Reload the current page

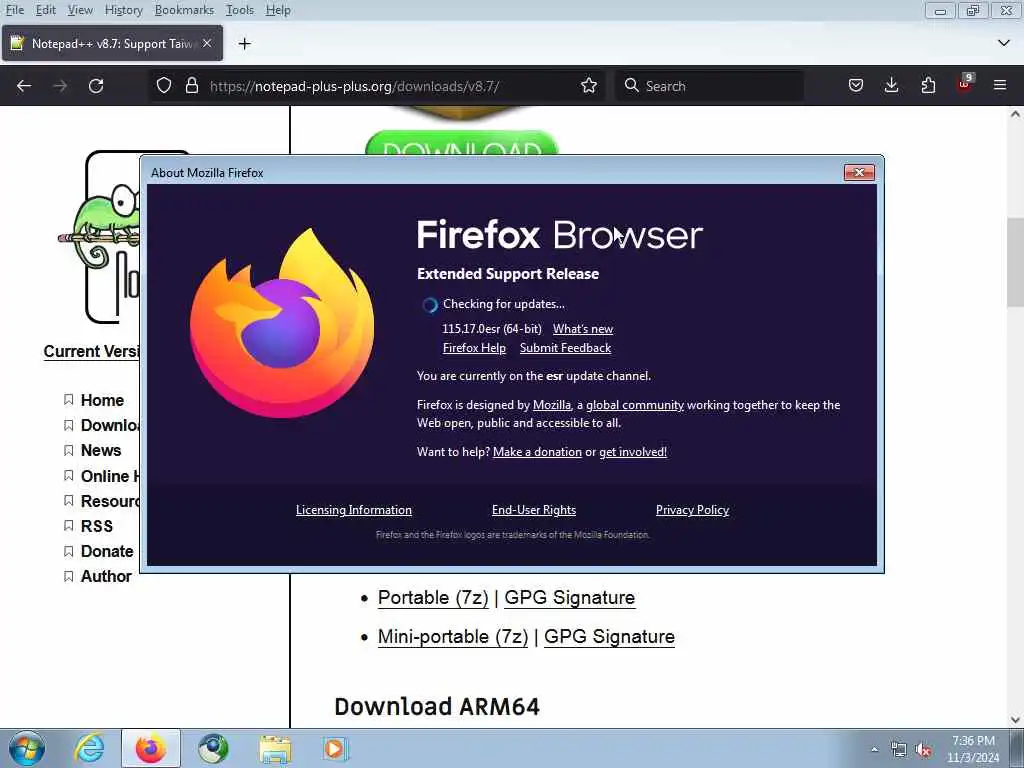pyautogui.click(x=96, y=86)
